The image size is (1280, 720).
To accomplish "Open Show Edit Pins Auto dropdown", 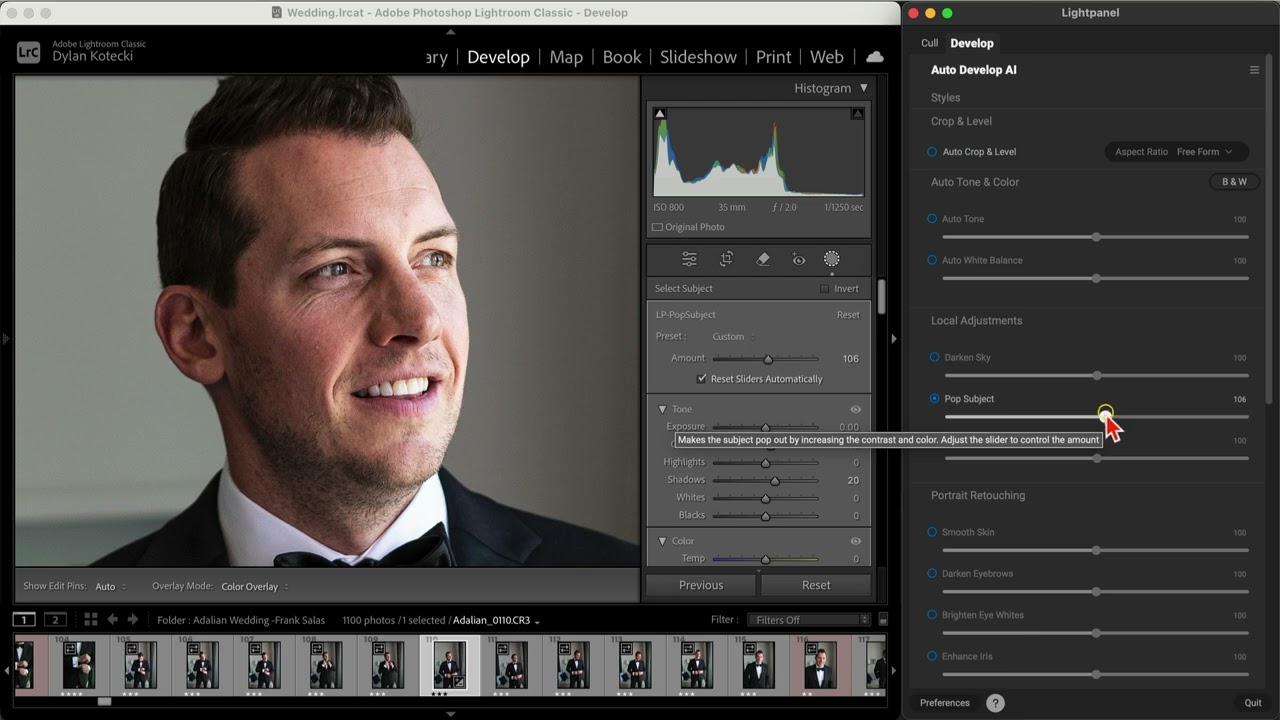I will click(x=110, y=587).
